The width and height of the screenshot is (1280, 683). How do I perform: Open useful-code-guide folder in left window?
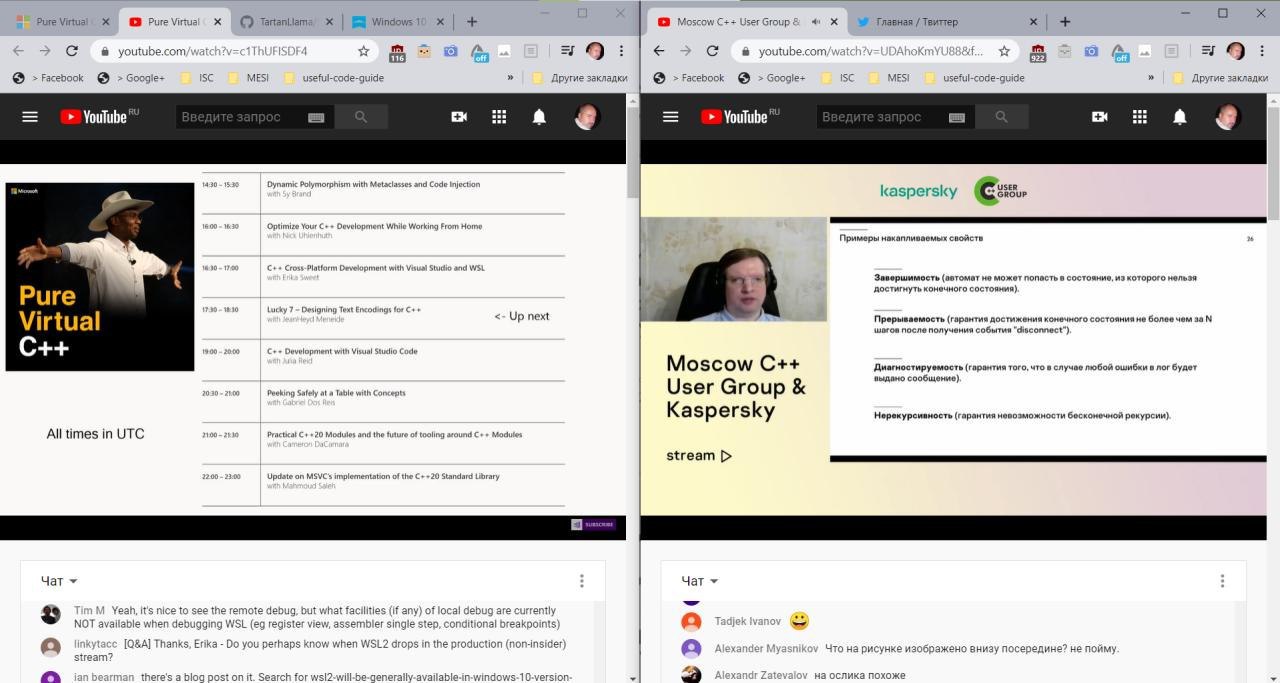pos(333,77)
